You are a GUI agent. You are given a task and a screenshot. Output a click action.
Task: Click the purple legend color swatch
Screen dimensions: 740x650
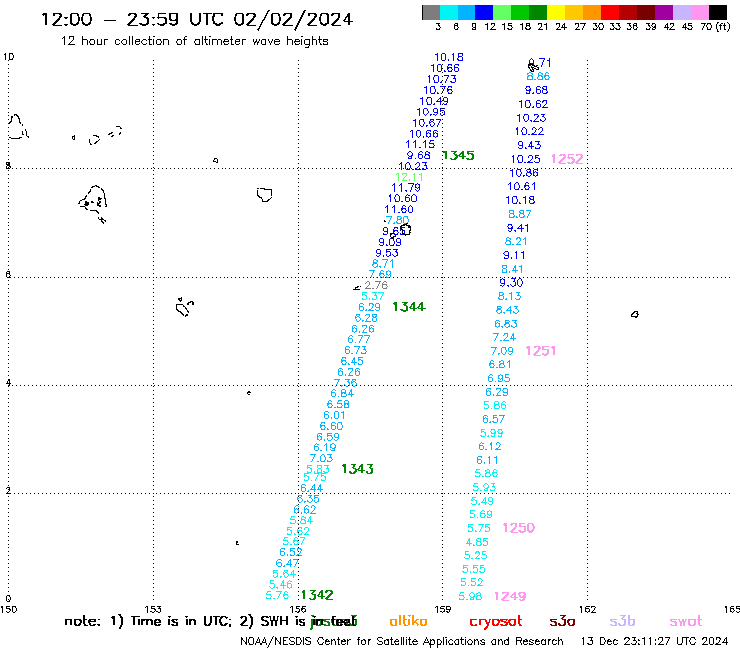[664, 12]
